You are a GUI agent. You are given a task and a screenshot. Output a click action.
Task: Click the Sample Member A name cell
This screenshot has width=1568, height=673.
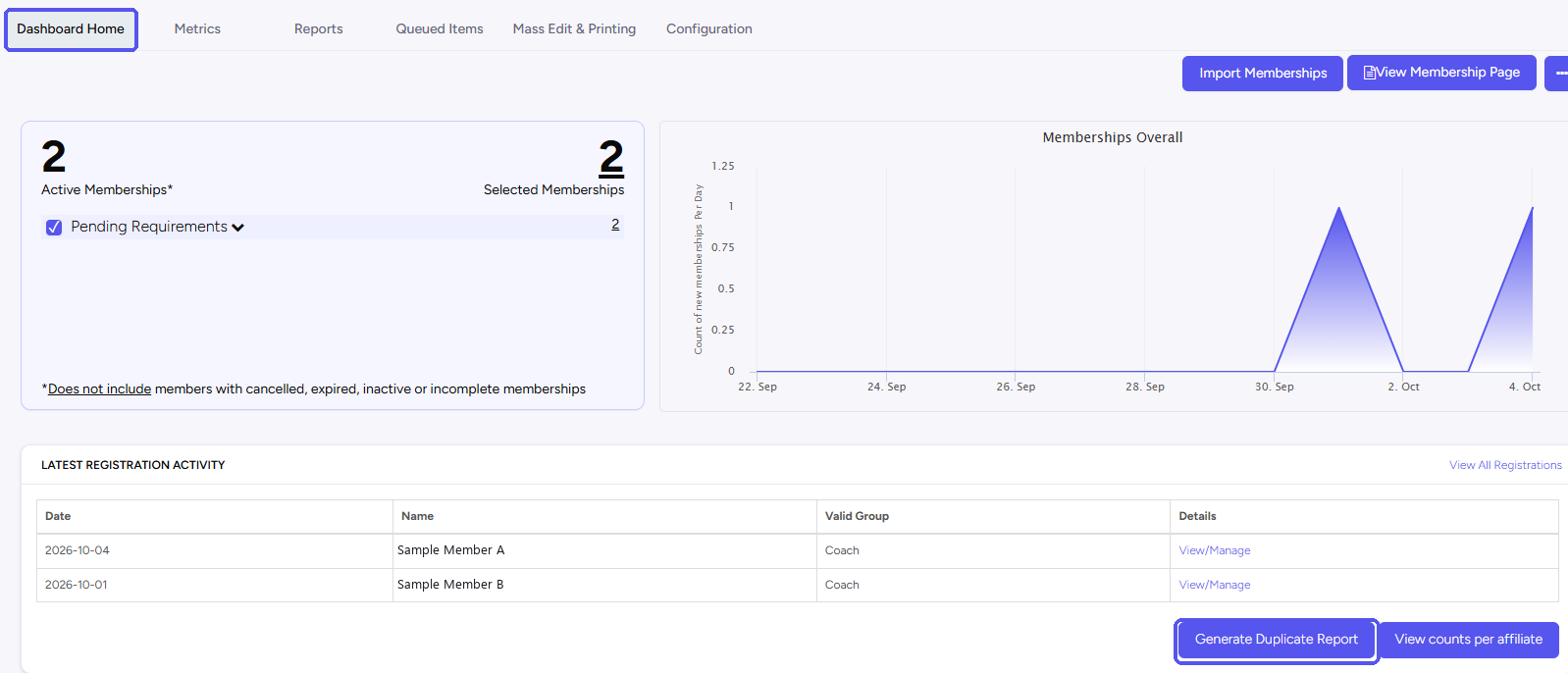click(604, 550)
